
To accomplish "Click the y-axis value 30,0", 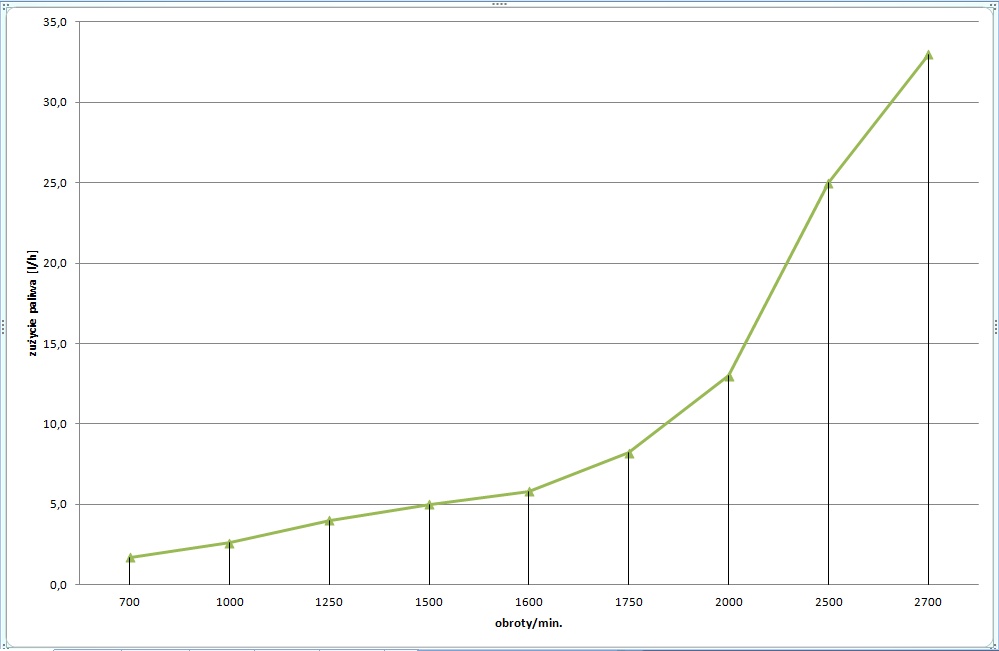I will click(55, 102).
